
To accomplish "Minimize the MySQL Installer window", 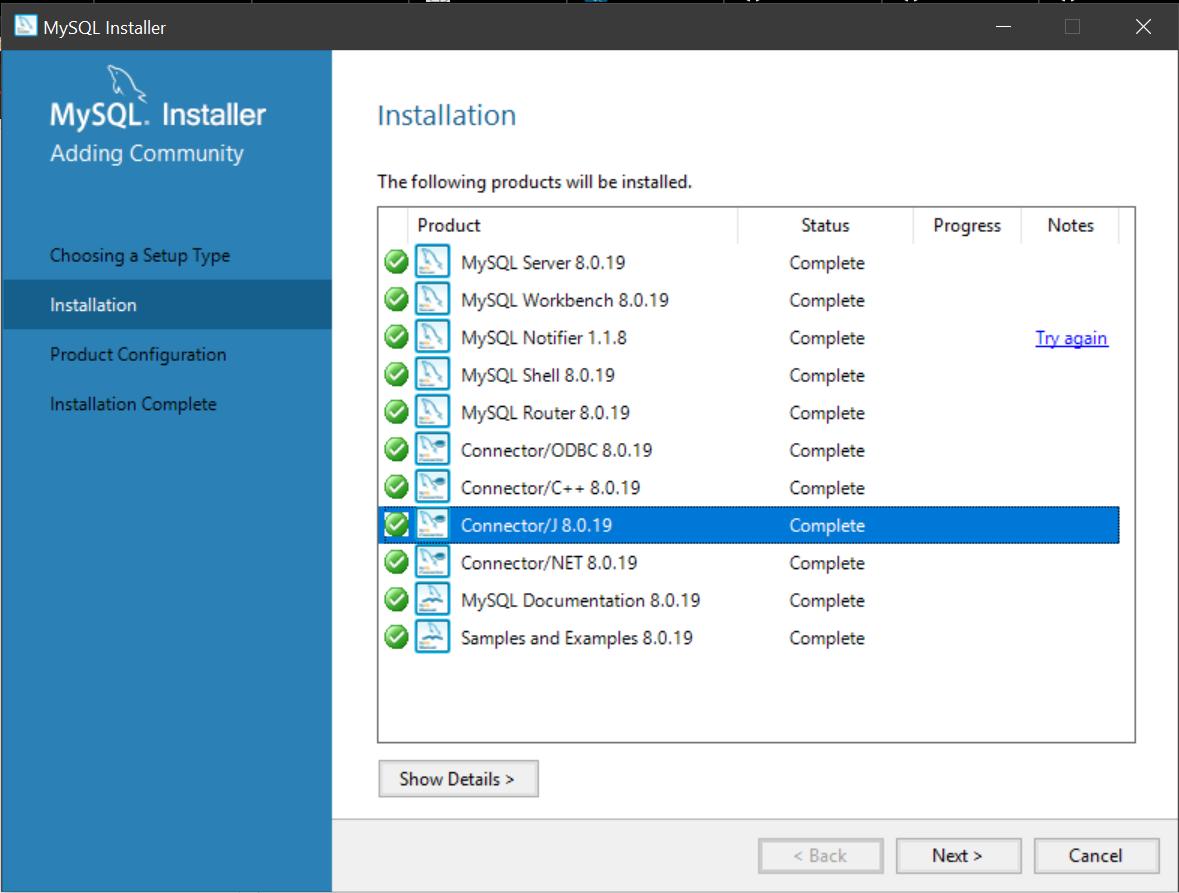I will 1003,26.
